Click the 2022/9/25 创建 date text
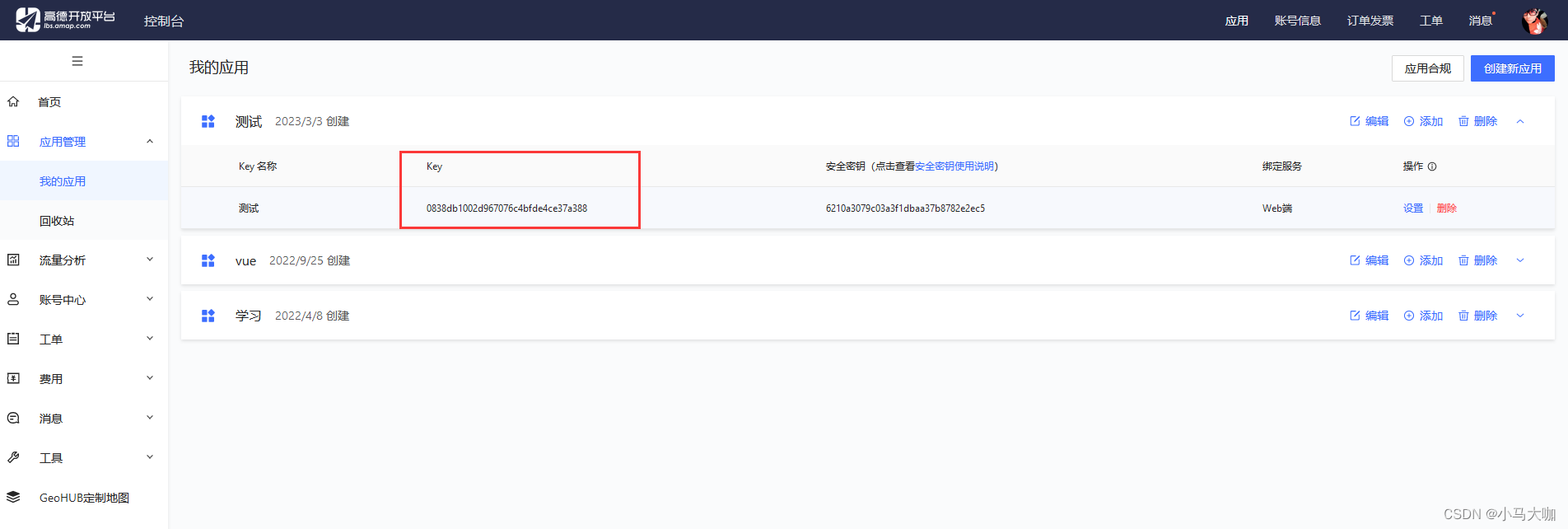This screenshot has width=1568, height=529. coord(310,260)
